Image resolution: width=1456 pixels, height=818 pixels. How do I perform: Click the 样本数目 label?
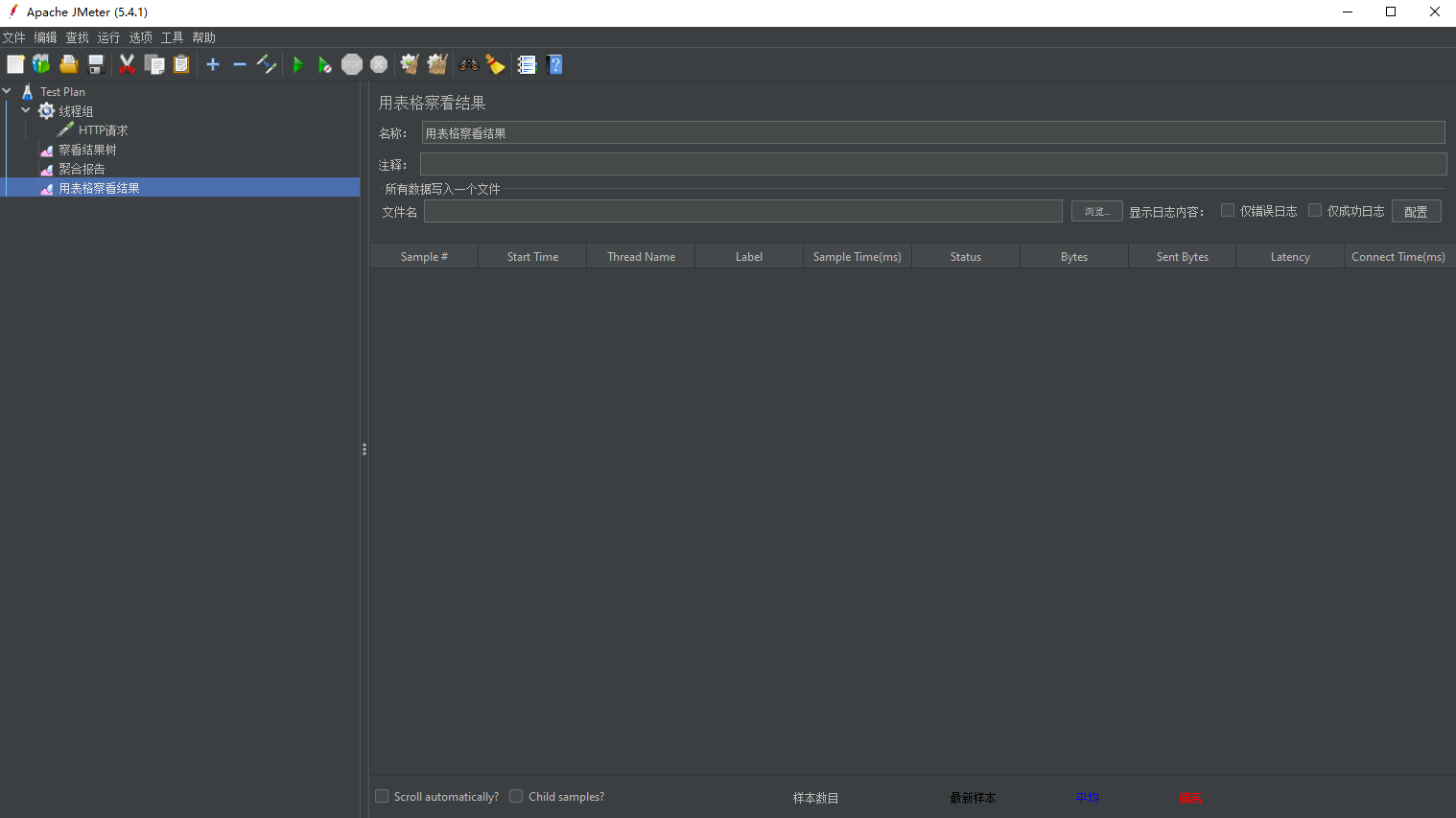[815, 798]
